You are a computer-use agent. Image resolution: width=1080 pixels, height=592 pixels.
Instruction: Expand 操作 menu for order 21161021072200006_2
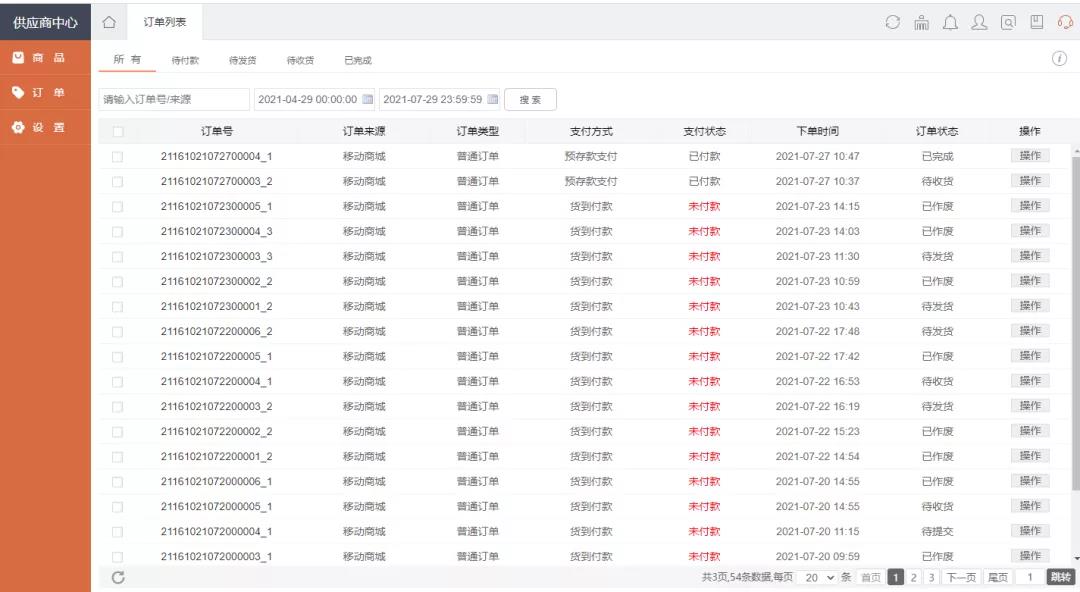[x=1029, y=331]
